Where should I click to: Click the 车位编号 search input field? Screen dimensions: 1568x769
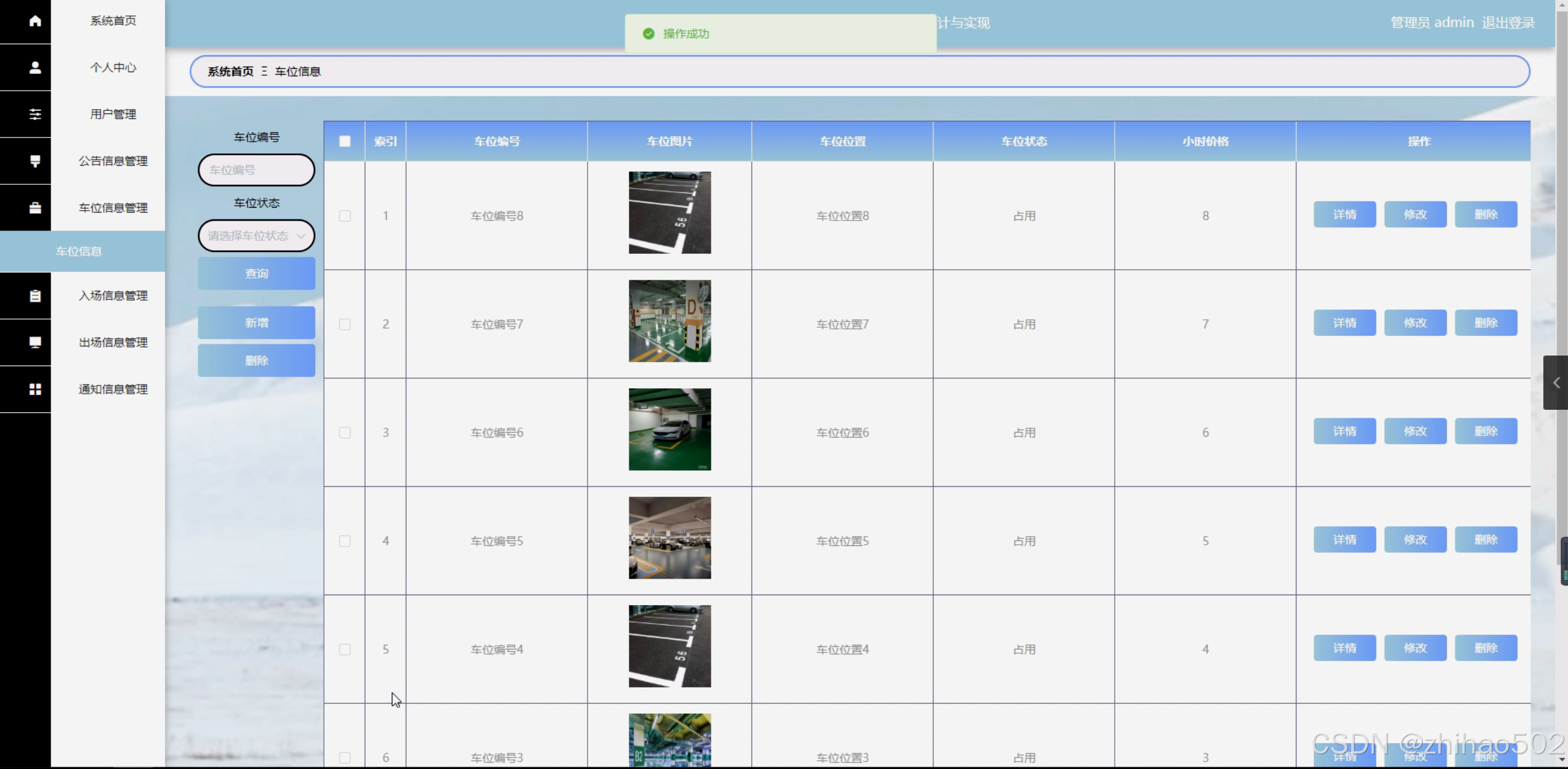pos(256,170)
